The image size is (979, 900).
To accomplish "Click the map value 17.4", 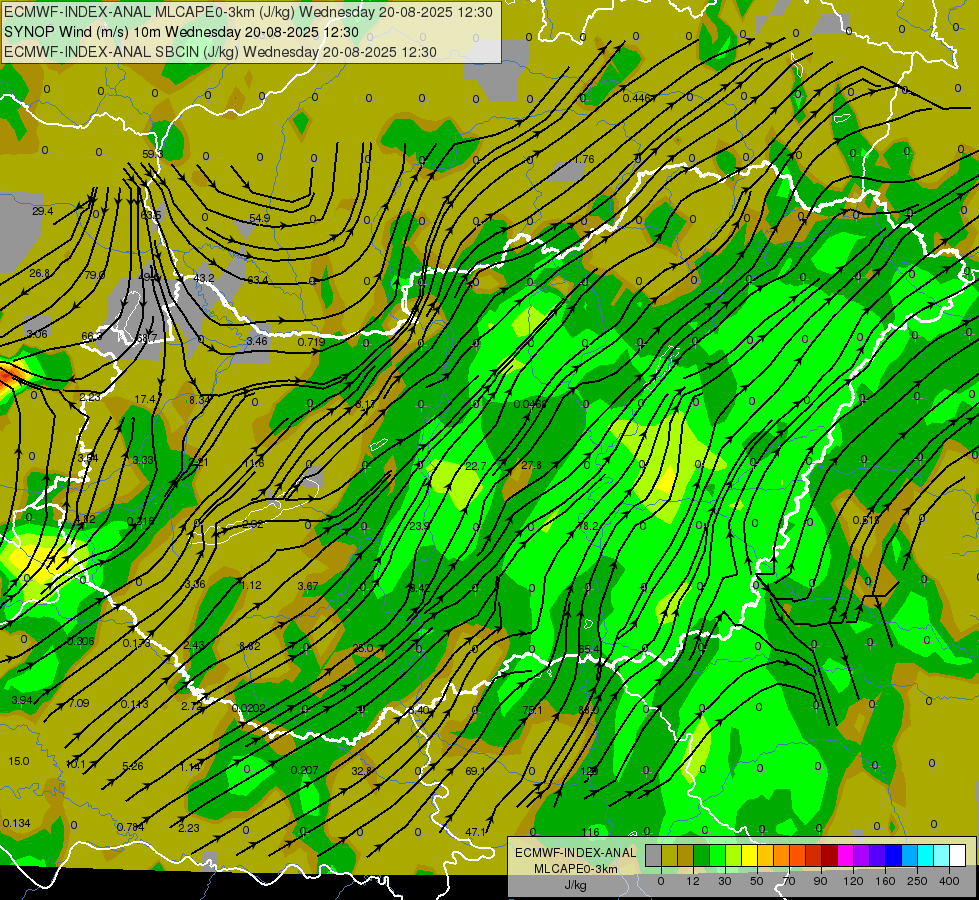I will tap(145, 398).
